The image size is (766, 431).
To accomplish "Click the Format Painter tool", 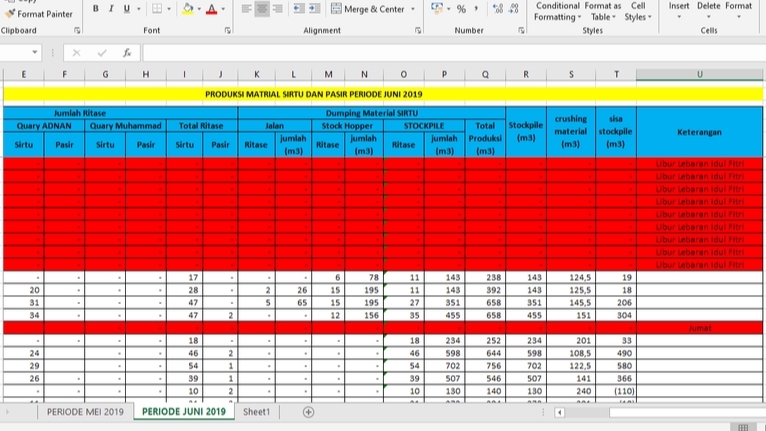I will coord(39,14).
